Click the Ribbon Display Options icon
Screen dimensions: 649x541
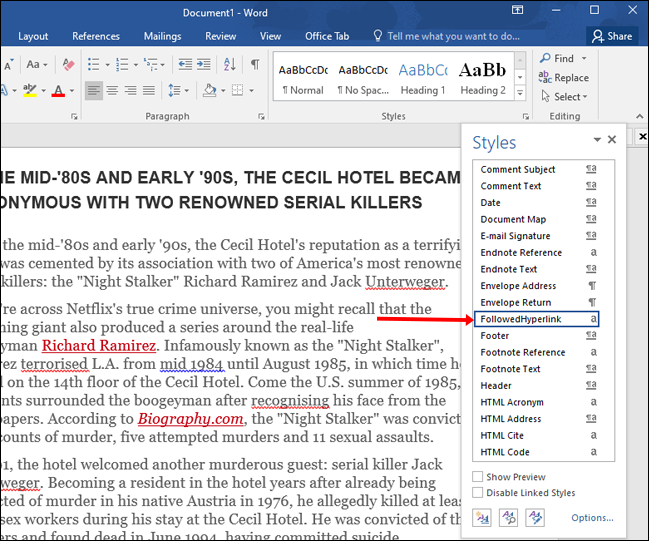pos(517,10)
